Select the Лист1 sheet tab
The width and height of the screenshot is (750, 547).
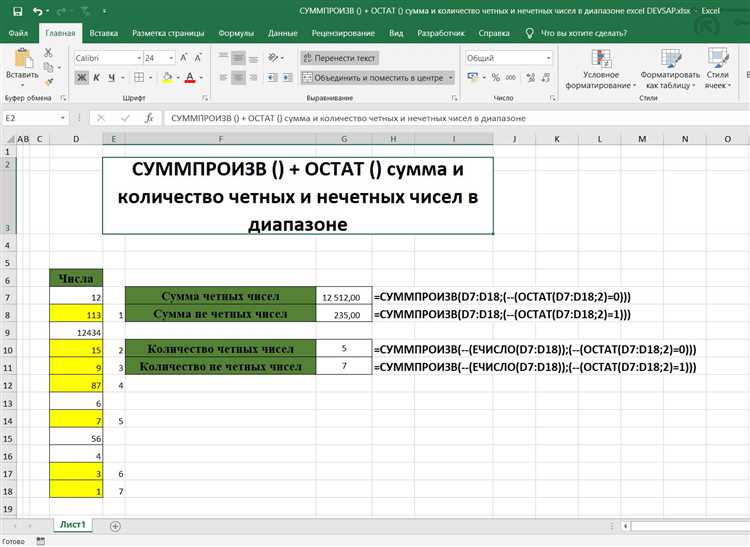tap(73, 525)
